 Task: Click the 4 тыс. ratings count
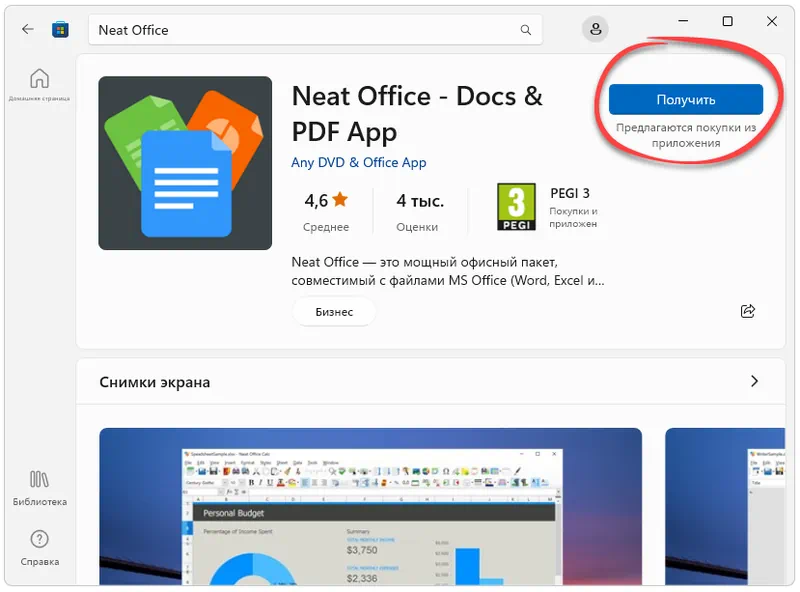pos(420,201)
